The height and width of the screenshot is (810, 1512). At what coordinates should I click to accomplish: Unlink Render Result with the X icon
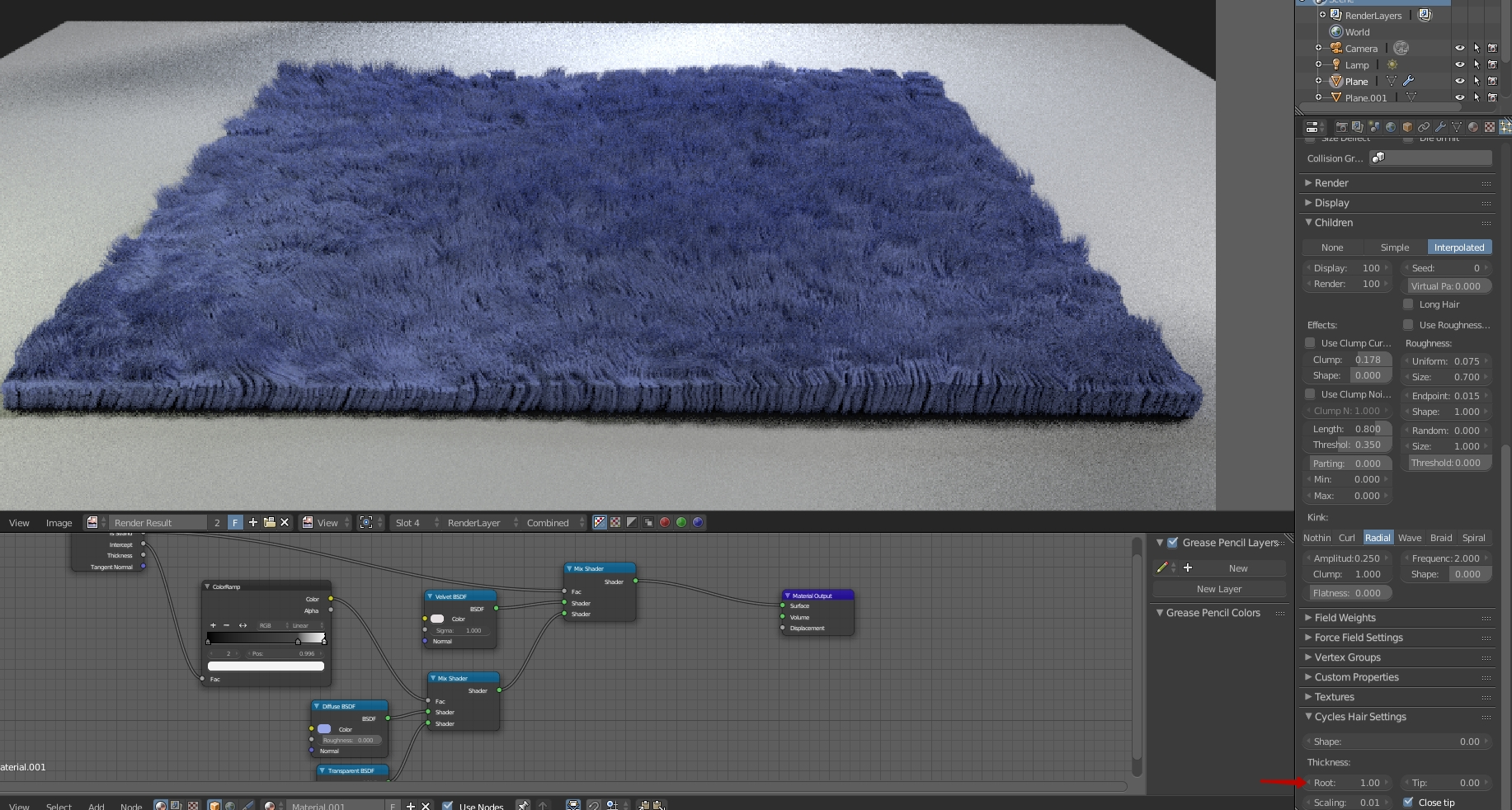(285, 522)
